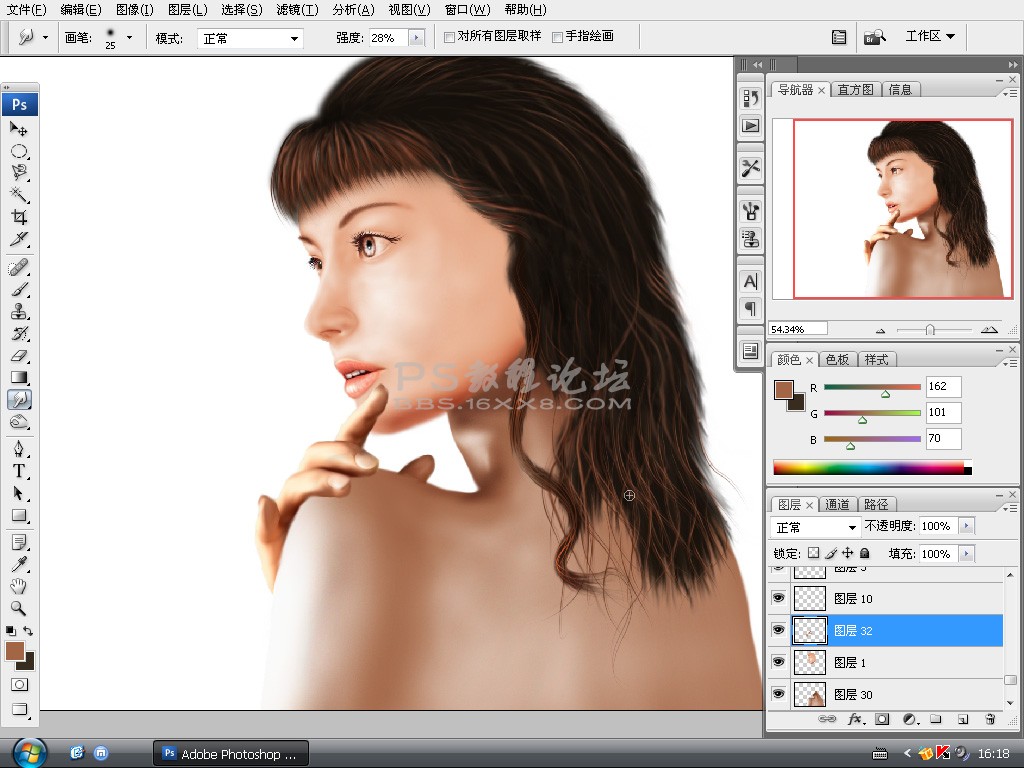
Task: Click the navigator zoom out button
Action: pyautogui.click(x=880, y=330)
